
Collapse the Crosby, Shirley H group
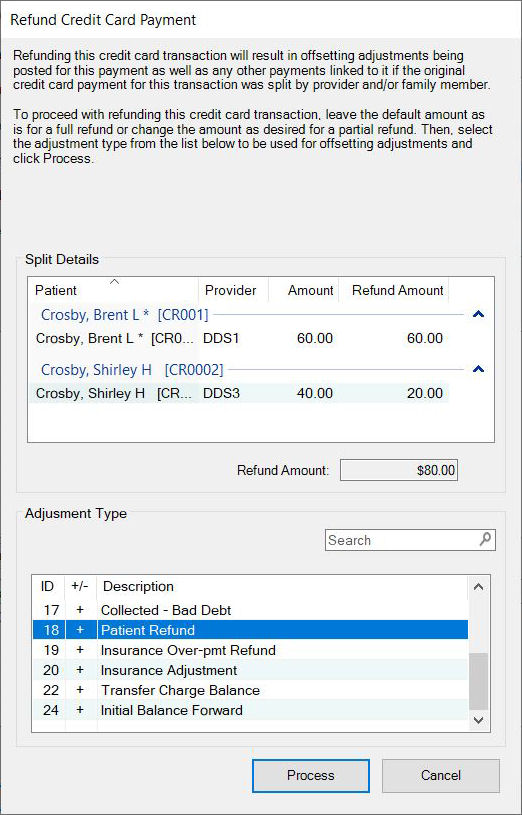tap(478, 369)
